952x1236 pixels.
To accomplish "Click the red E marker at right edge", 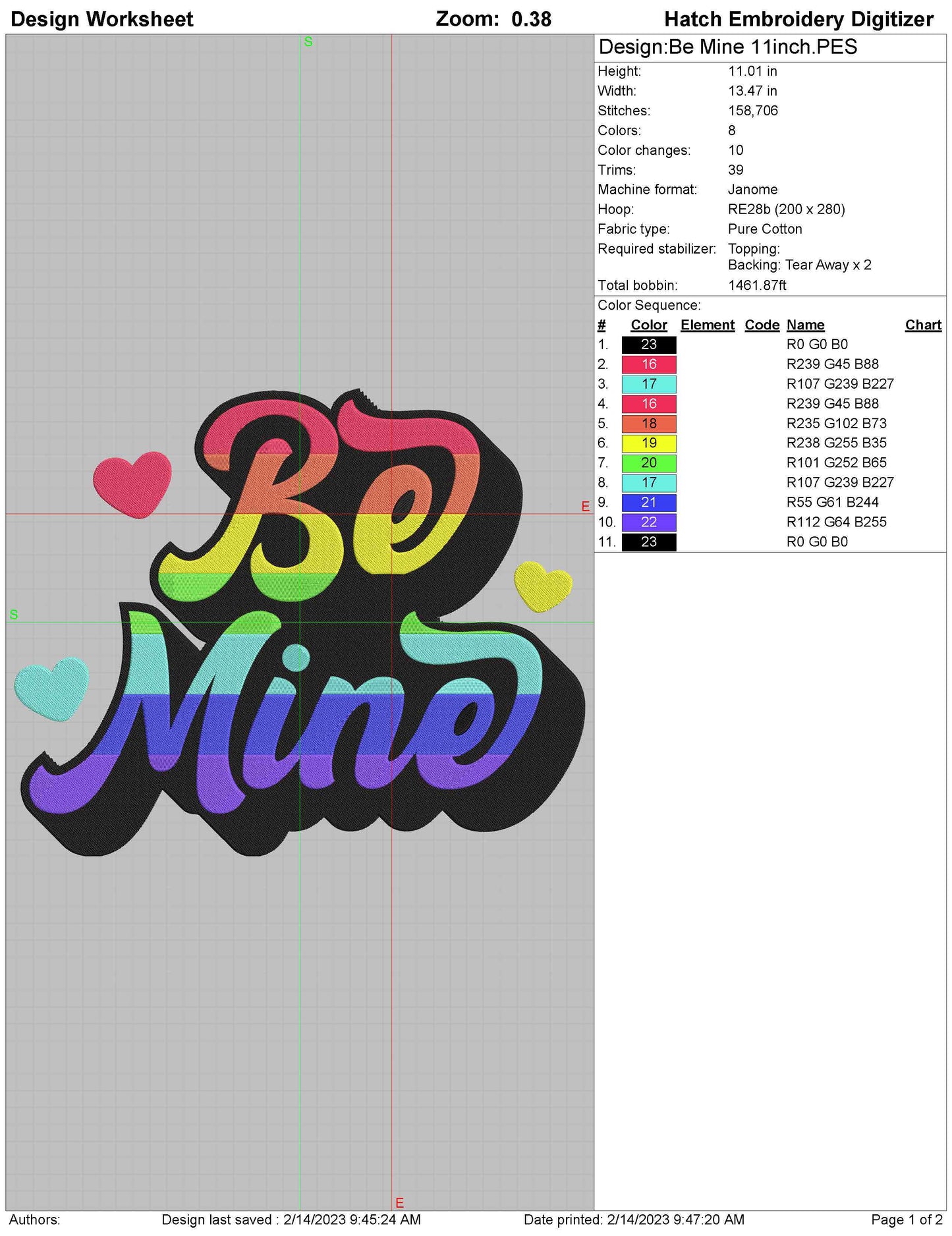I will 585,507.
